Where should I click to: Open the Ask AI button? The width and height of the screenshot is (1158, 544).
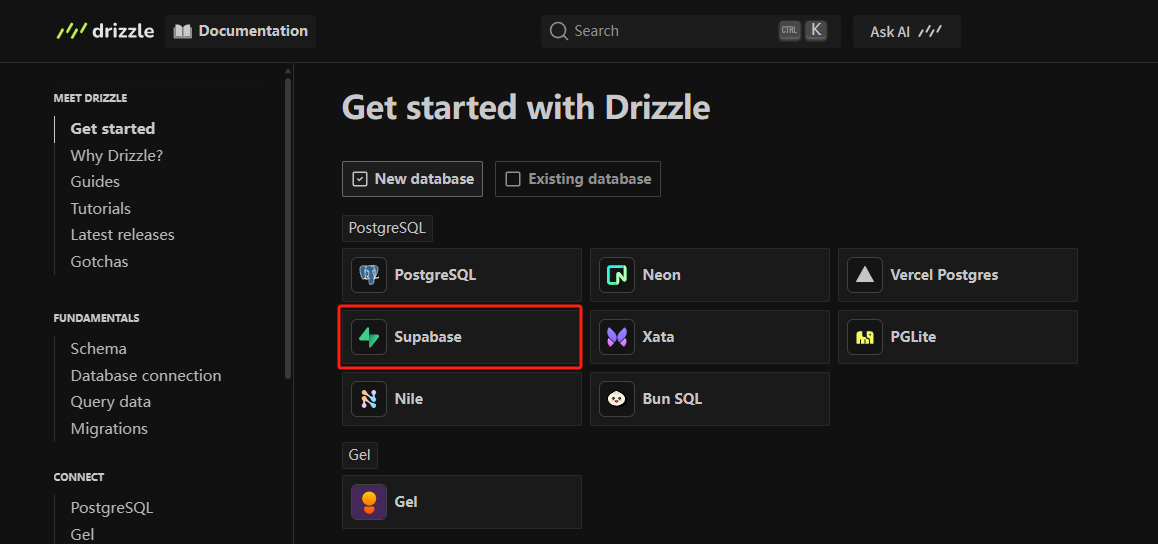pos(906,32)
